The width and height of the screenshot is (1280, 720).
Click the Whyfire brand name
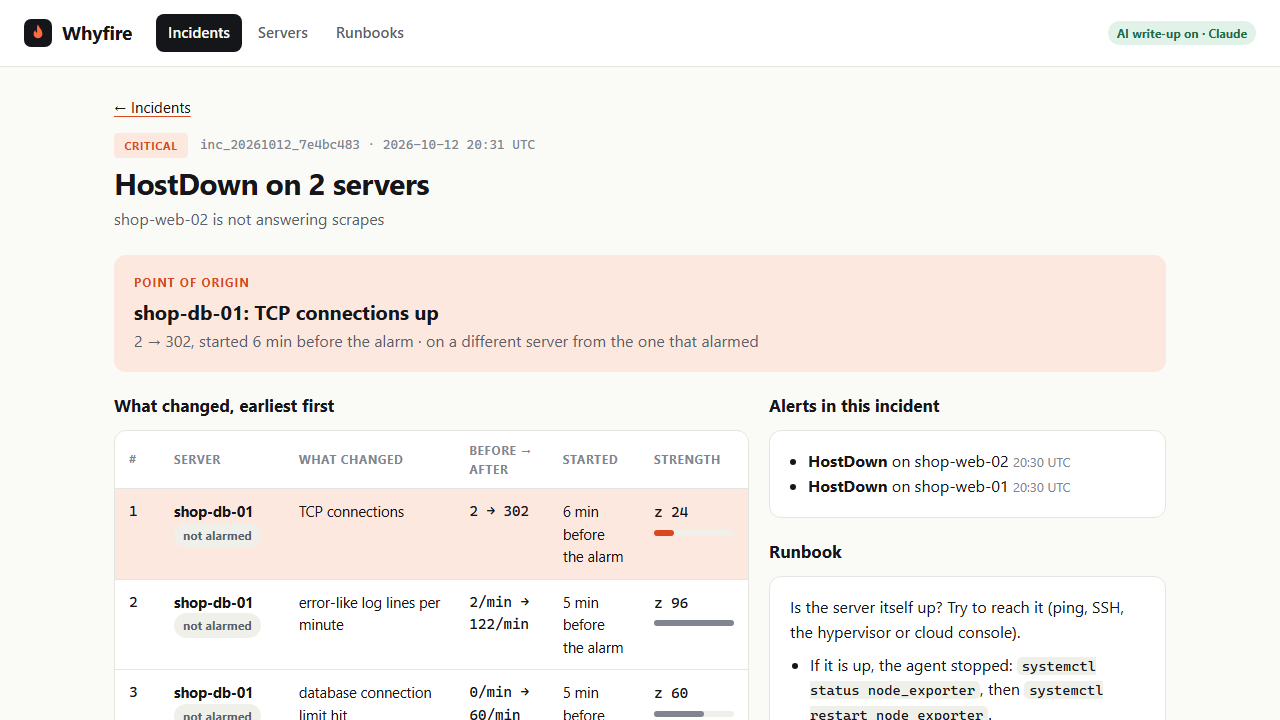click(x=97, y=33)
